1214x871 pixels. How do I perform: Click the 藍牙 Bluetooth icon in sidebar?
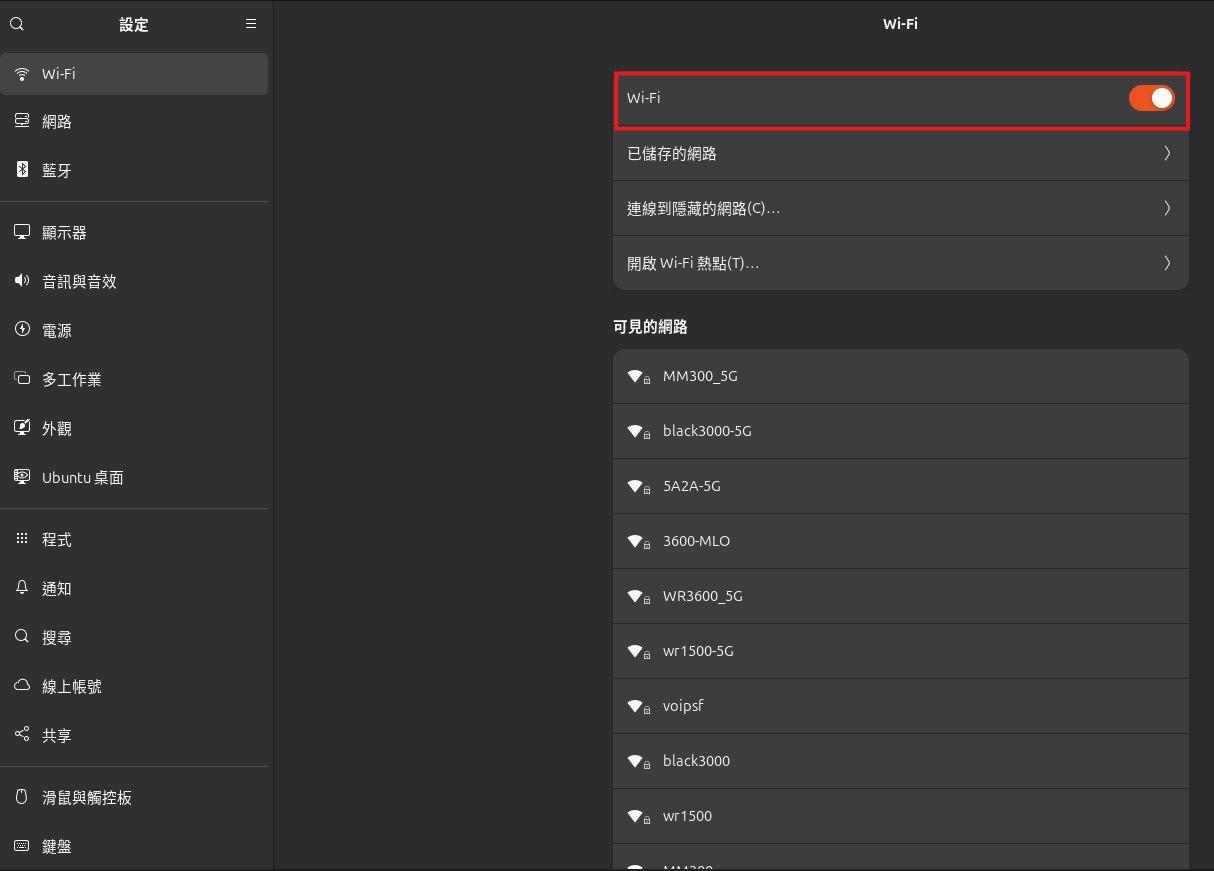22,170
